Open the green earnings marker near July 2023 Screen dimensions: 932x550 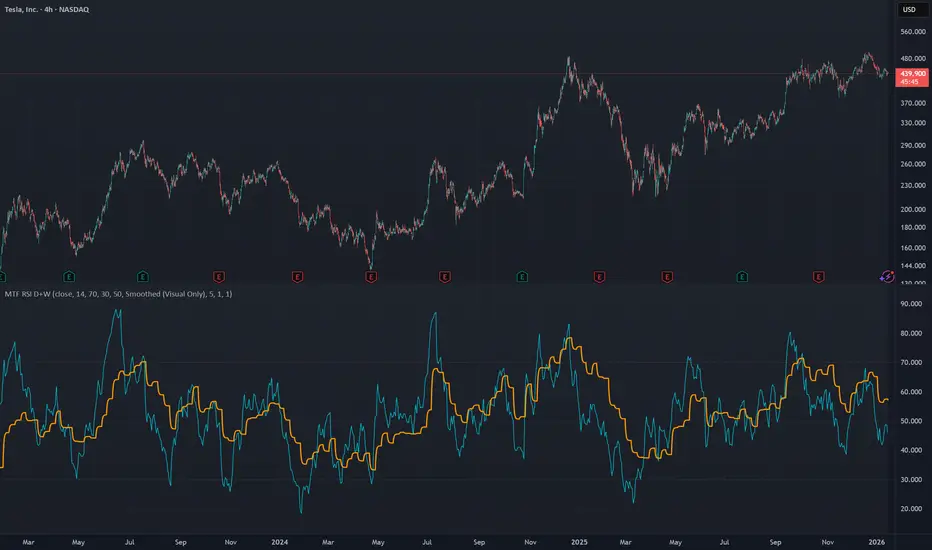[143, 276]
